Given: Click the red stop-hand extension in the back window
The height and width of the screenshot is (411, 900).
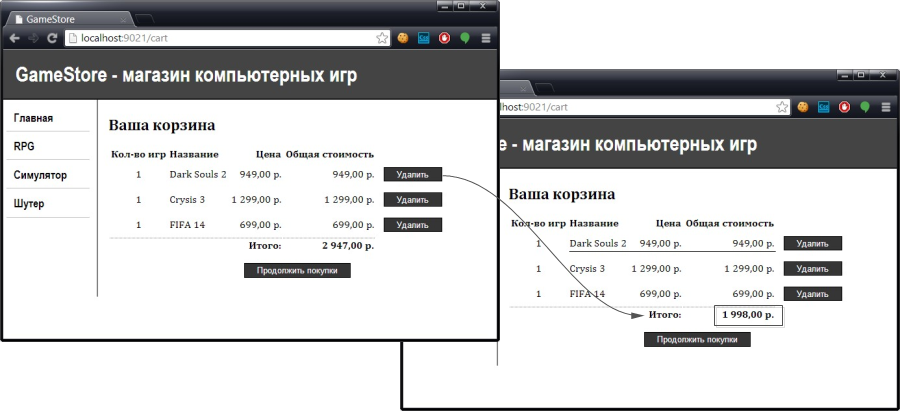Looking at the screenshot, I should tap(844, 107).
